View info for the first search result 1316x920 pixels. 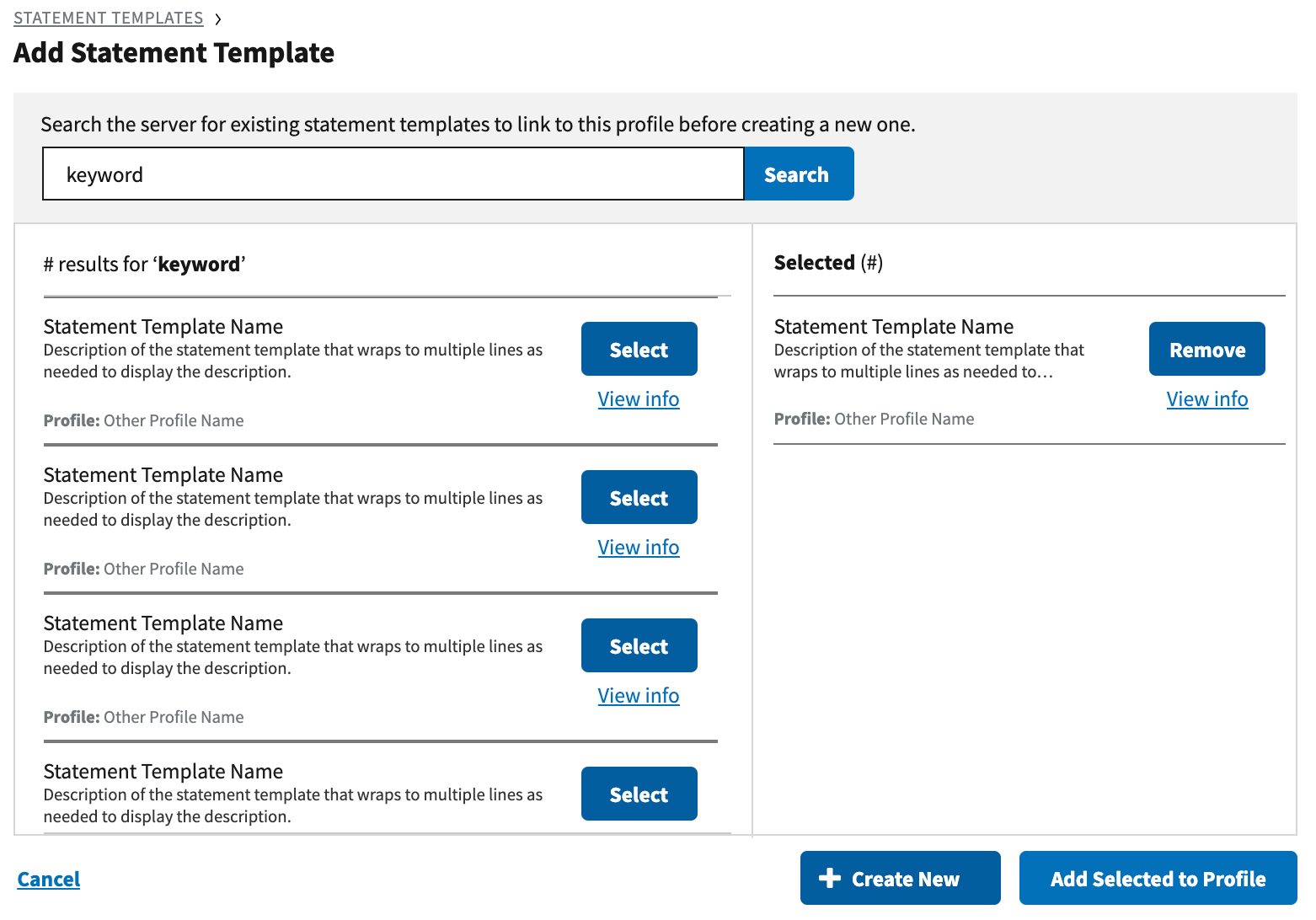click(x=638, y=399)
